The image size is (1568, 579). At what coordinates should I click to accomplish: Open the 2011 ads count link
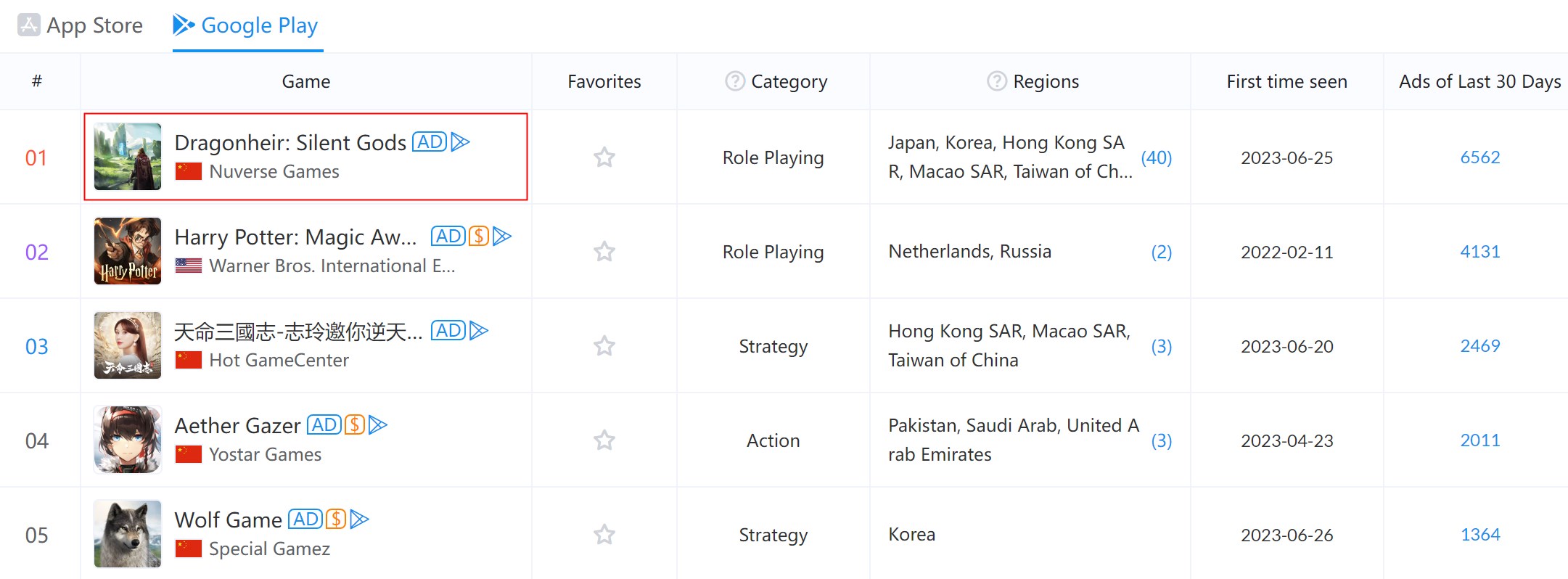(1480, 440)
